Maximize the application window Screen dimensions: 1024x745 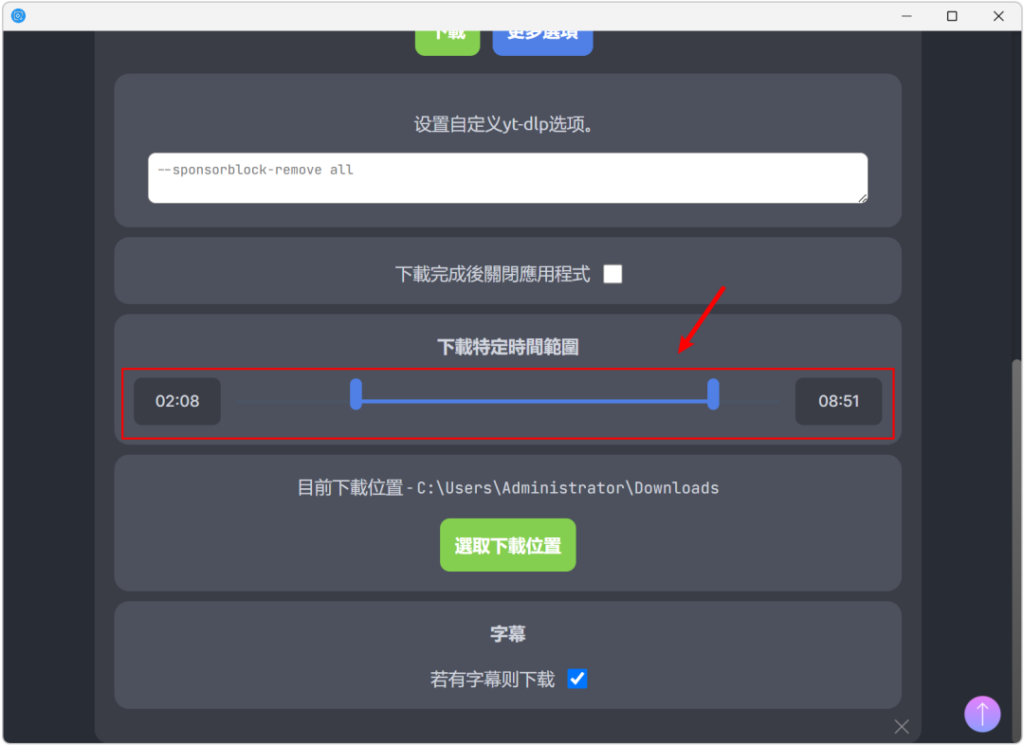coord(952,16)
